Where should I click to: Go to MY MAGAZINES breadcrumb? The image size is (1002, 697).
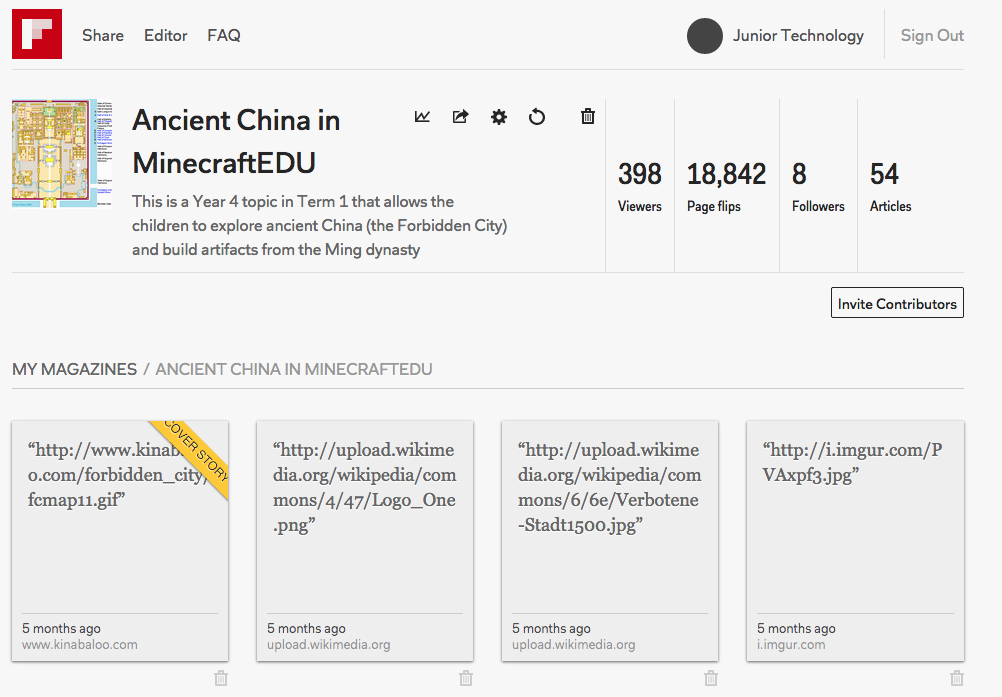click(74, 369)
